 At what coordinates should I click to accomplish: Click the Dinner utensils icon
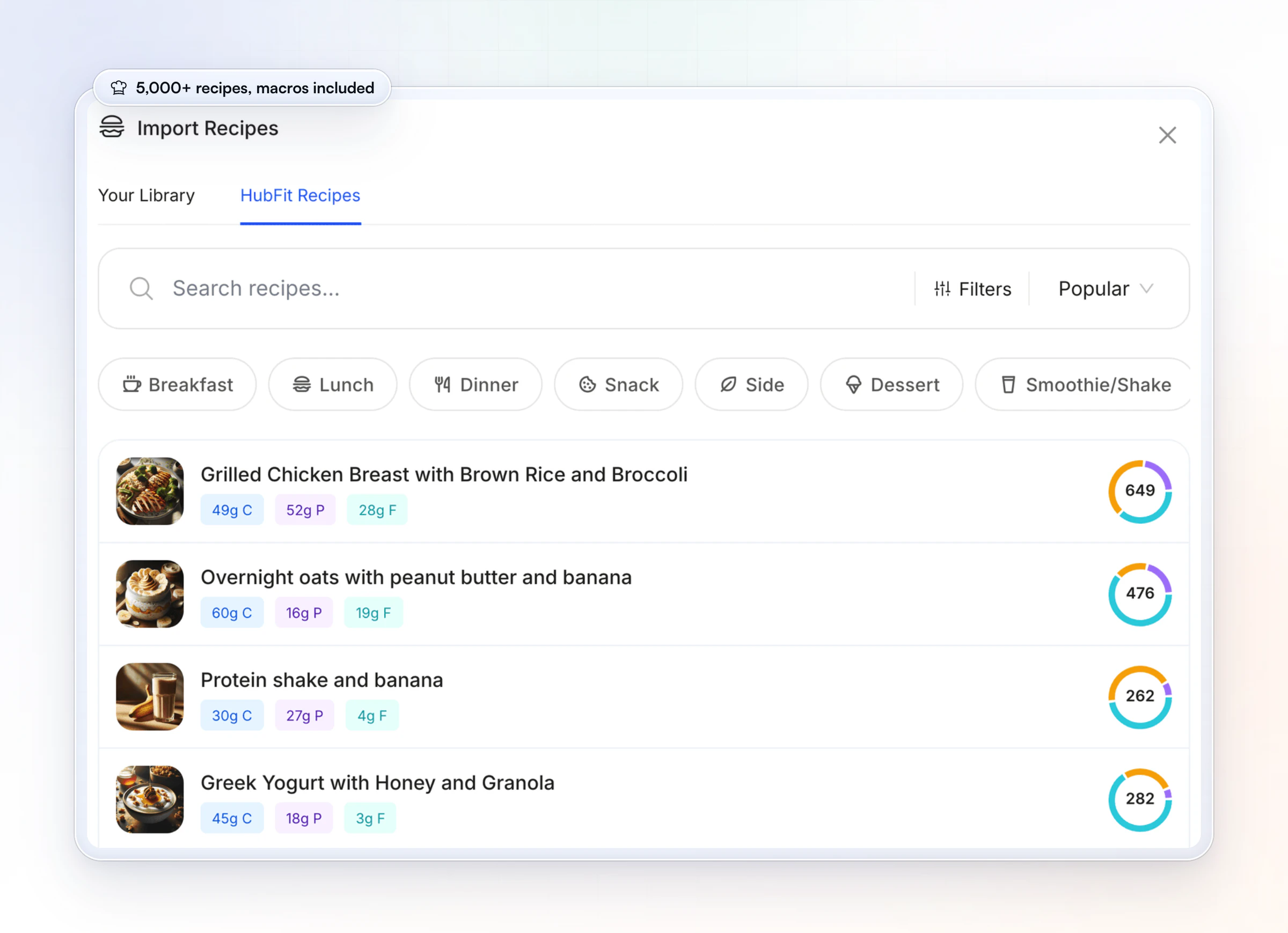tap(442, 385)
